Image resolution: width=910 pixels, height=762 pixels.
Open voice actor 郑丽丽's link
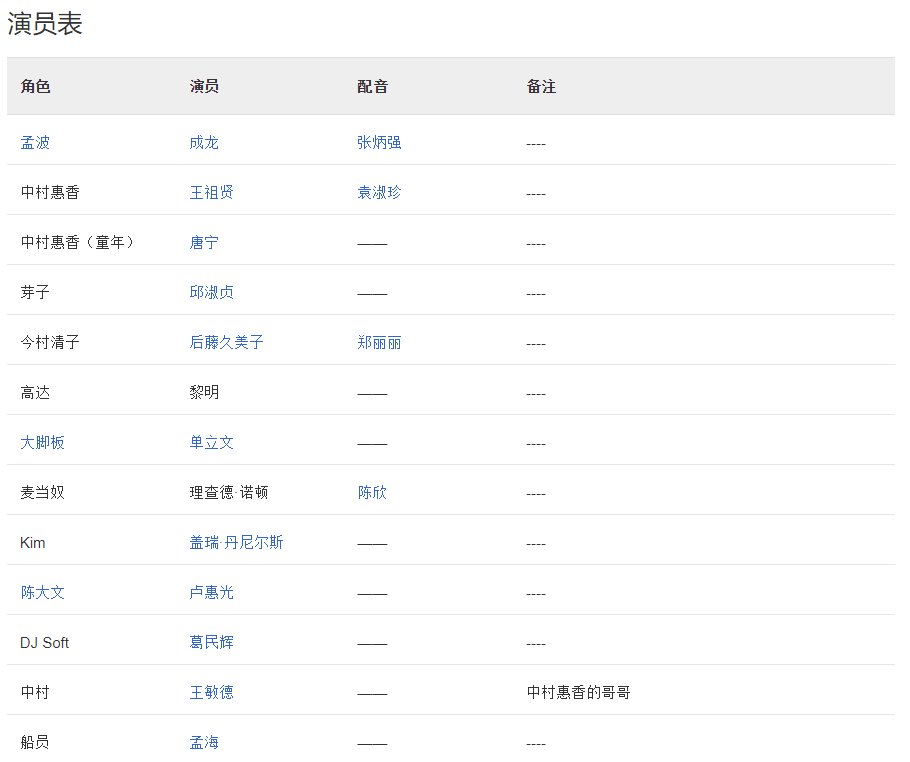376,342
